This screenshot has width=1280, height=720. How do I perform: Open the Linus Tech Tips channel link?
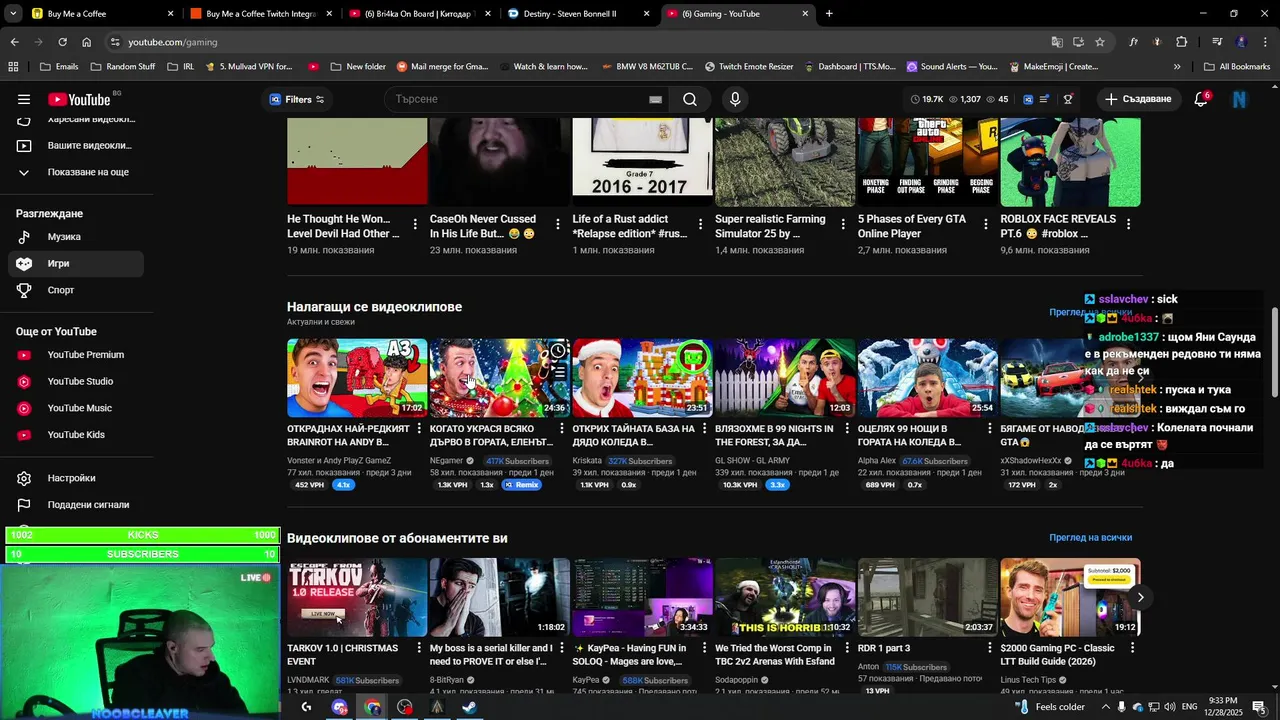(x=1028, y=680)
